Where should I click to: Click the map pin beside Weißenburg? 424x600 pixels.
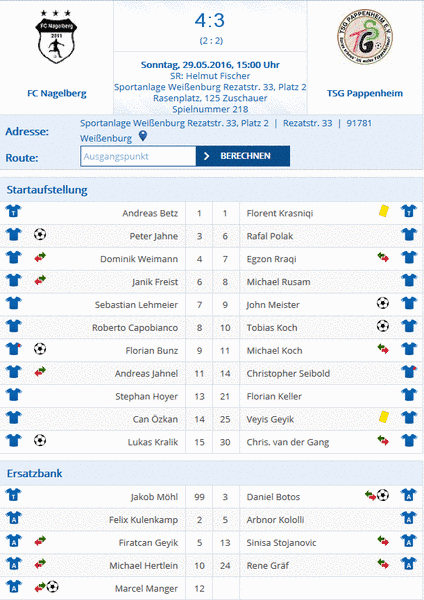[142, 136]
